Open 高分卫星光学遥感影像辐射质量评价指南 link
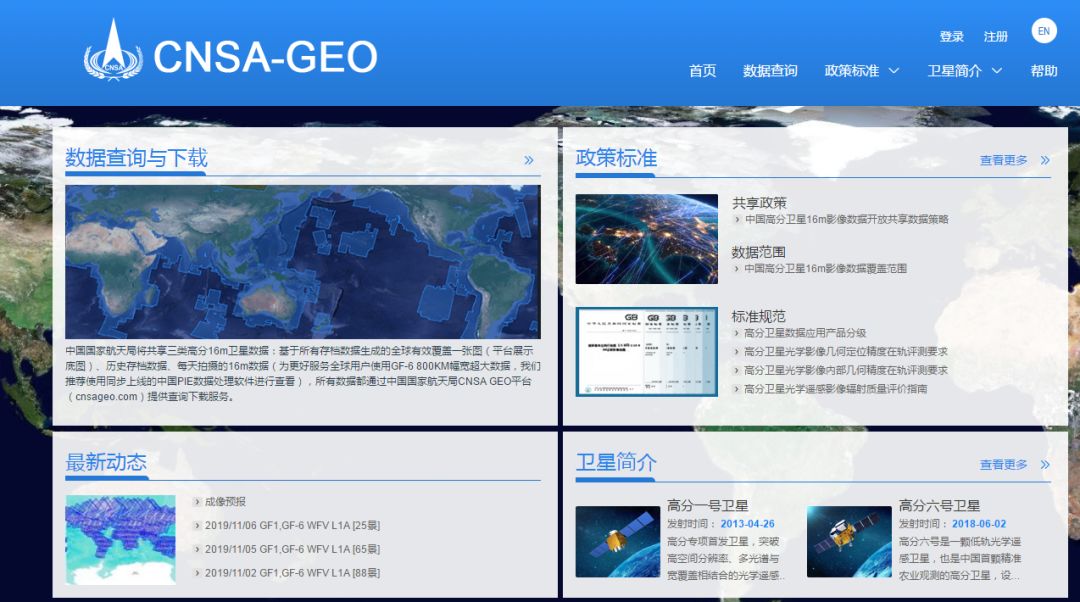 point(835,388)
